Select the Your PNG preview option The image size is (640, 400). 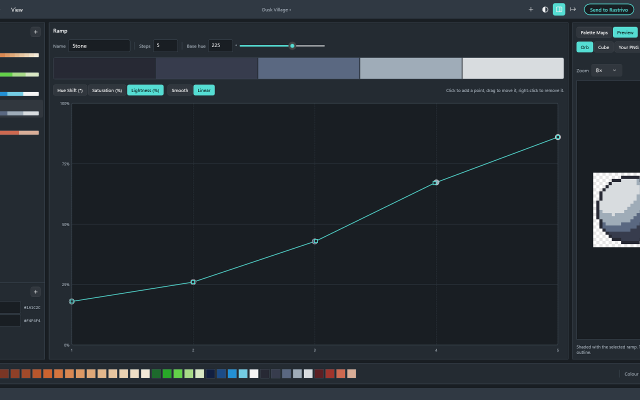coord(628,47)
